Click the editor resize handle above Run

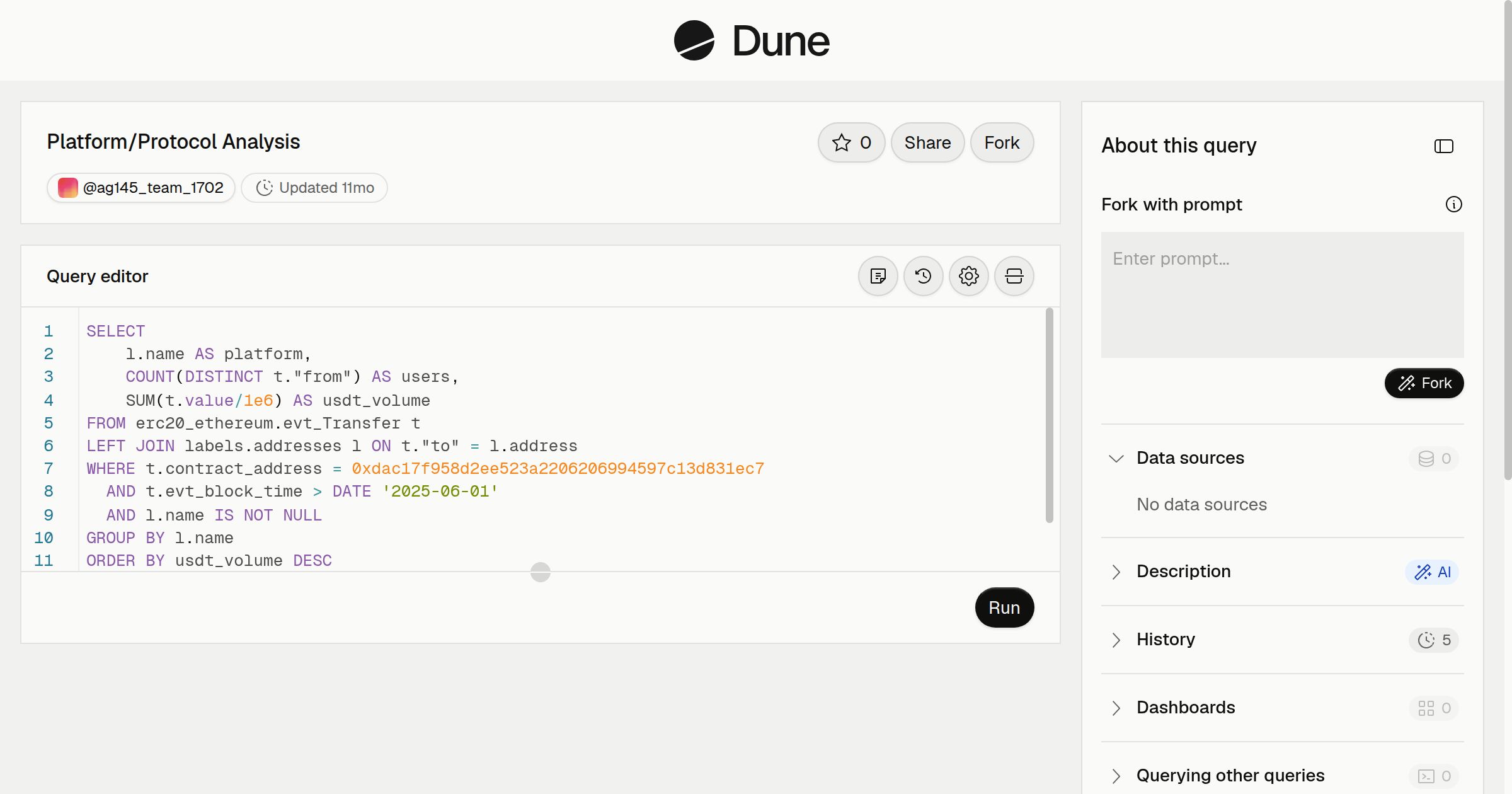(541, 572)
